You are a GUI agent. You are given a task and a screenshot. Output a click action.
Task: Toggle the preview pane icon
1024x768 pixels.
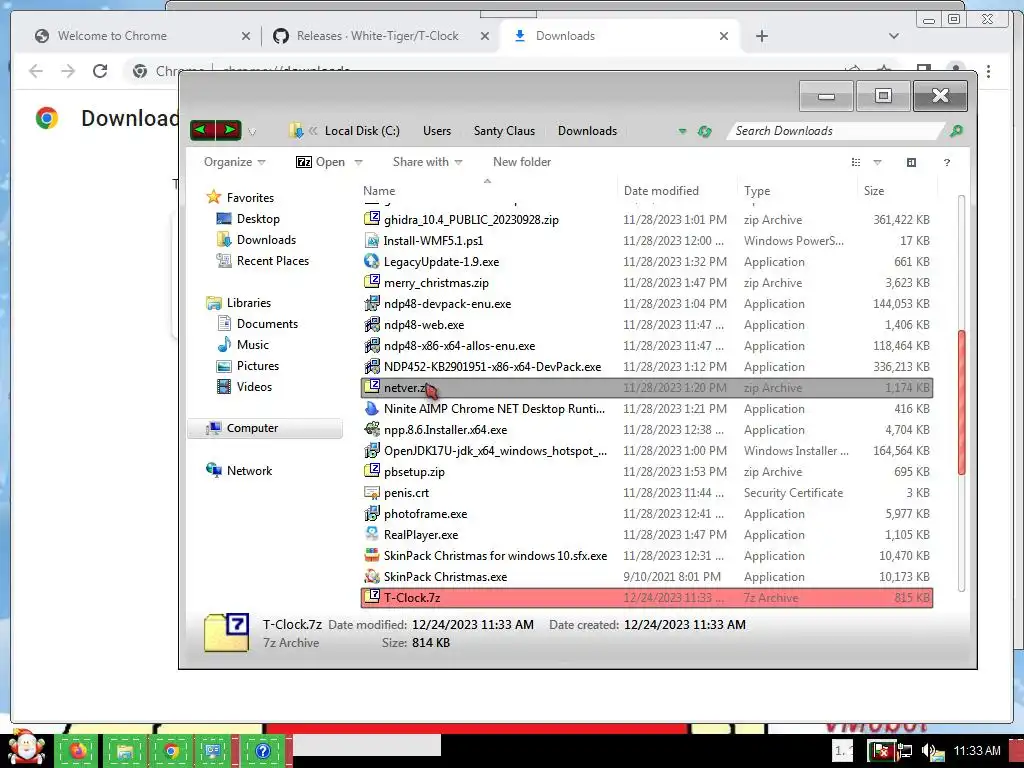(x=911, y=163)
